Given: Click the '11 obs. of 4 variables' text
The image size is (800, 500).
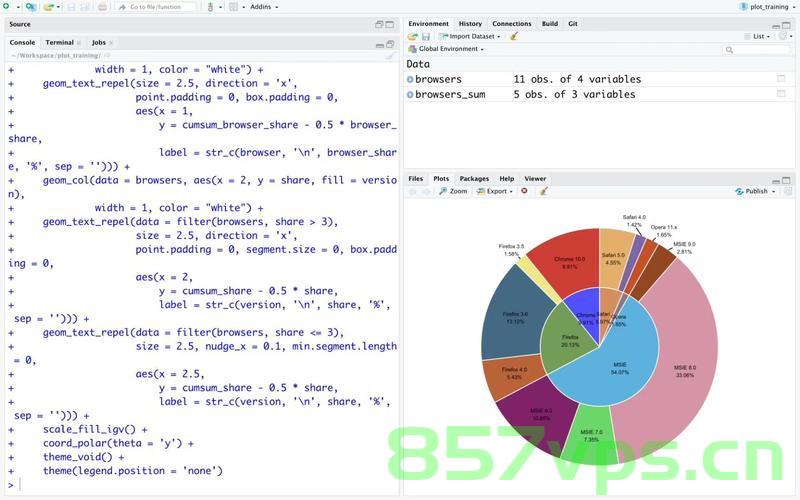Looking at the screenshot, I should click(x=577, y=79).
